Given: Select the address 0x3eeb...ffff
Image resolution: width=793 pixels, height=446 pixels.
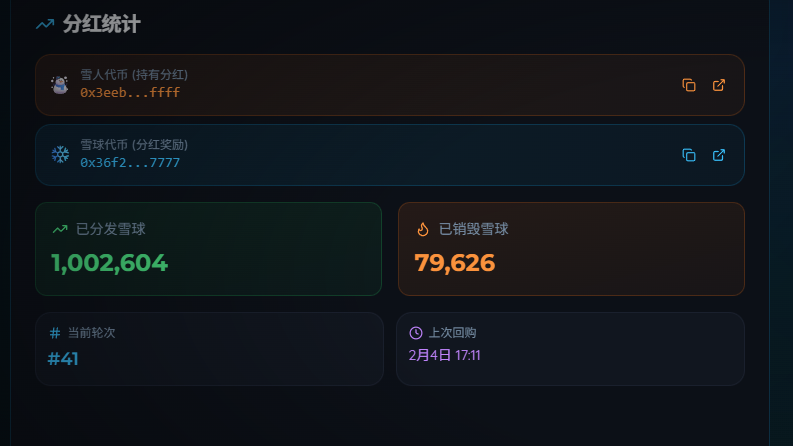Looking at the screenshot, I should (130, 92).
